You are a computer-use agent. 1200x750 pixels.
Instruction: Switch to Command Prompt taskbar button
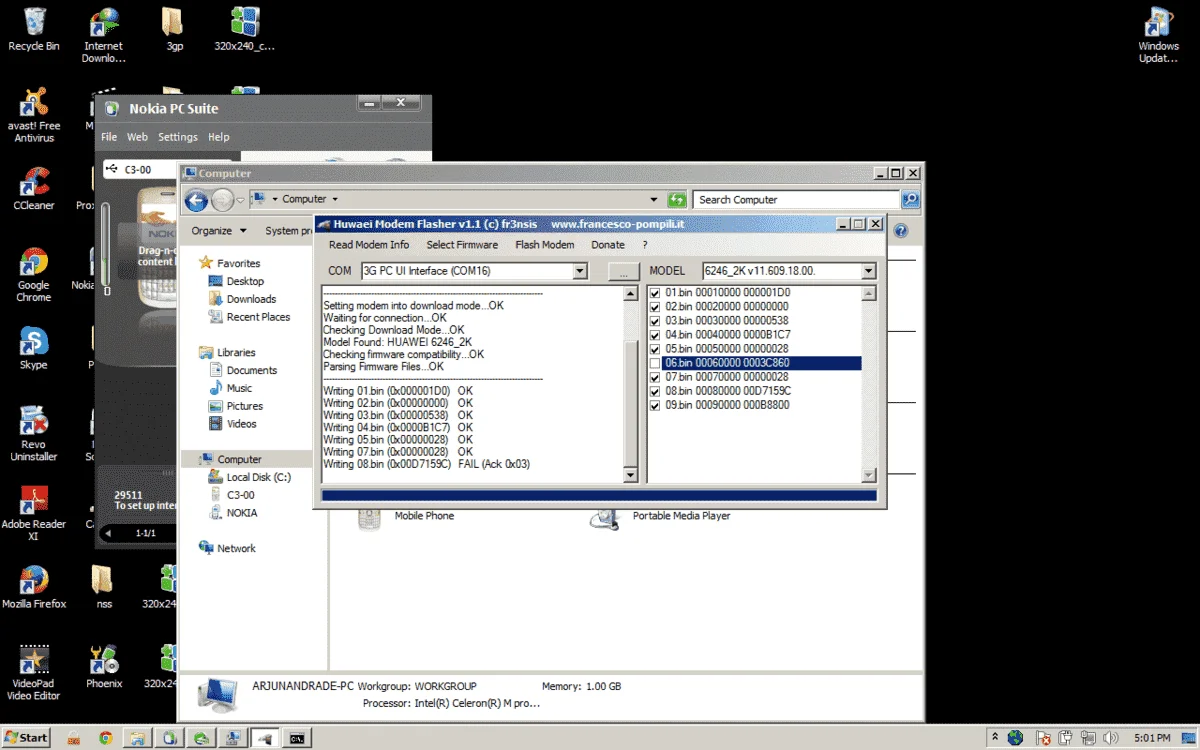pos(297,738)
